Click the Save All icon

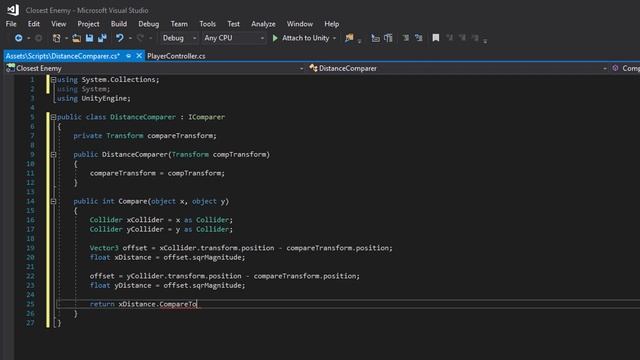pos(102,38)
